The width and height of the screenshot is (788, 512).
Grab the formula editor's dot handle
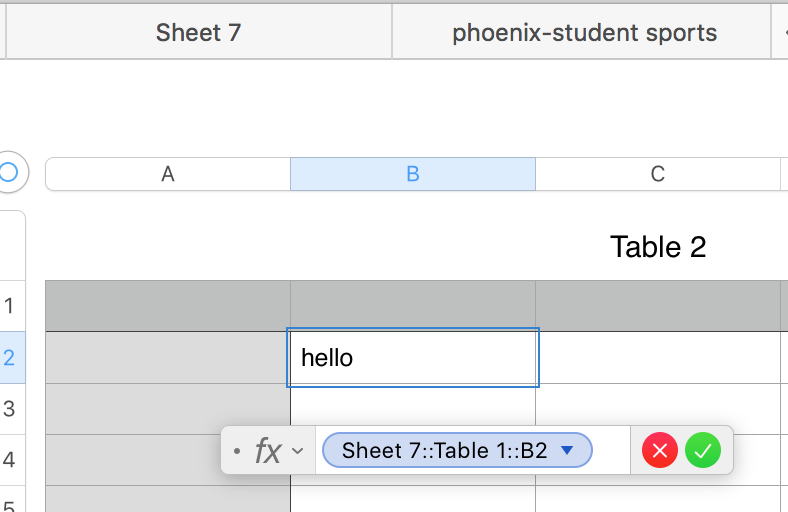coord(236,452)
